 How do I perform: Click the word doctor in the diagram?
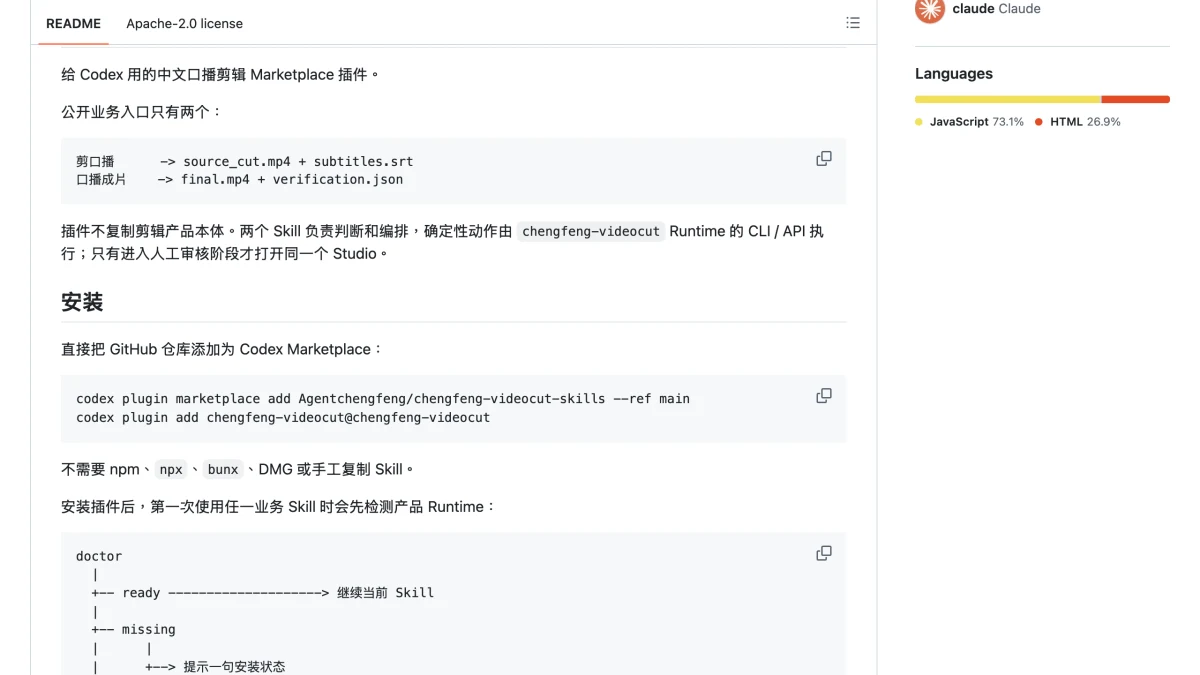(x=99, y=556)
